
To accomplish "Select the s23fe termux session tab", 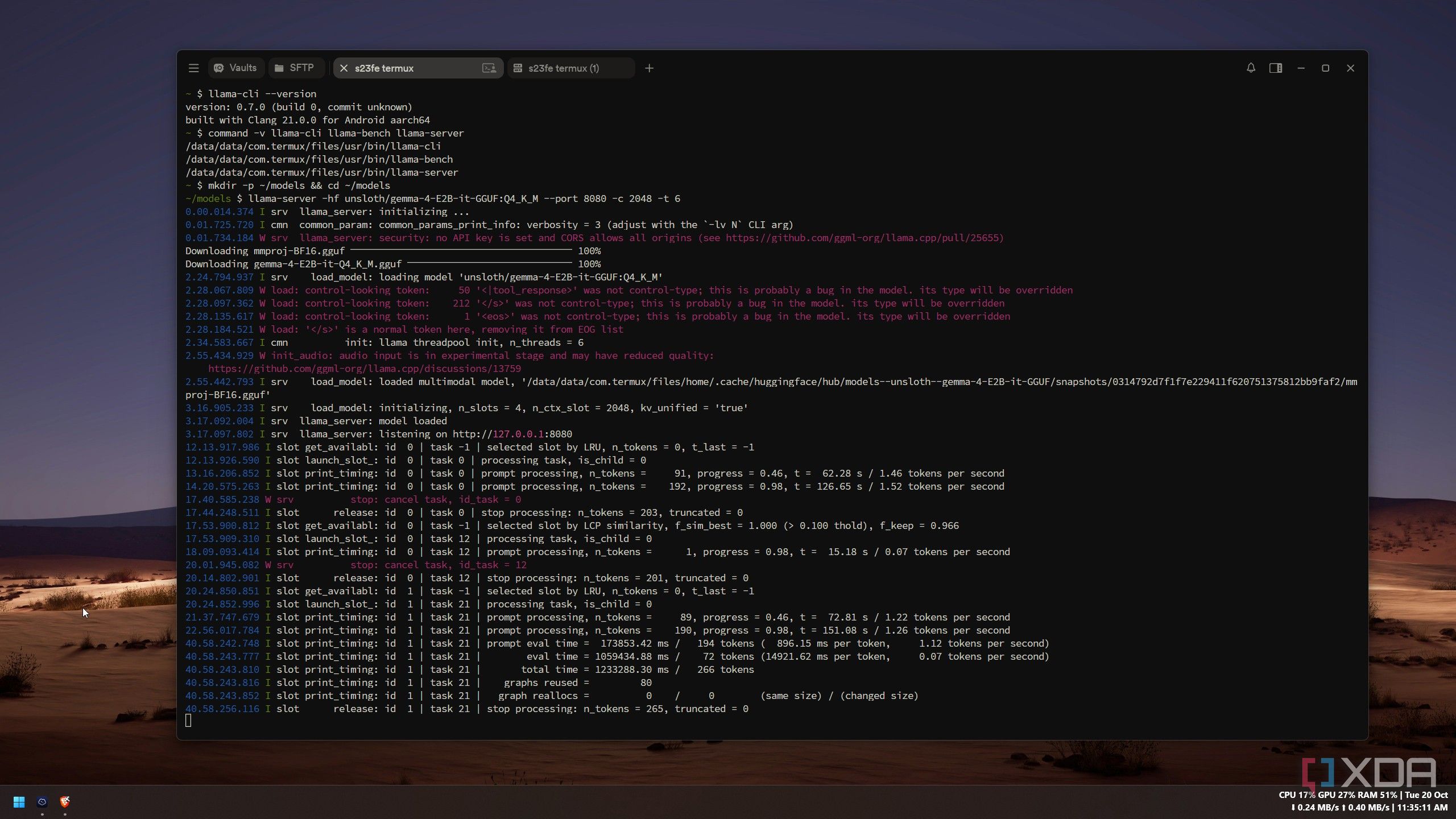I will point(418,68).
